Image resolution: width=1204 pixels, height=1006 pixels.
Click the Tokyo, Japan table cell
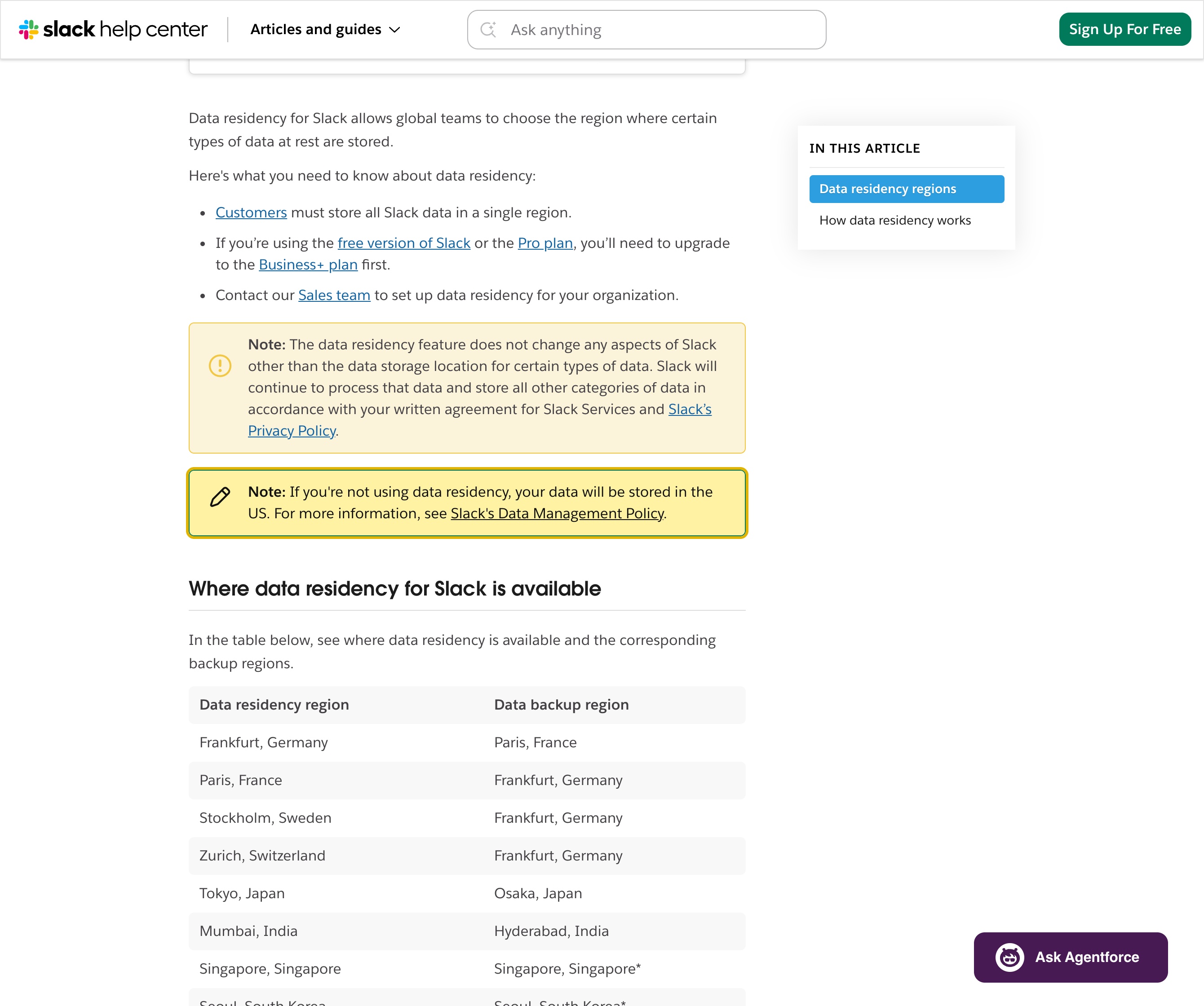pyautogui.click(x=242, y=893)
